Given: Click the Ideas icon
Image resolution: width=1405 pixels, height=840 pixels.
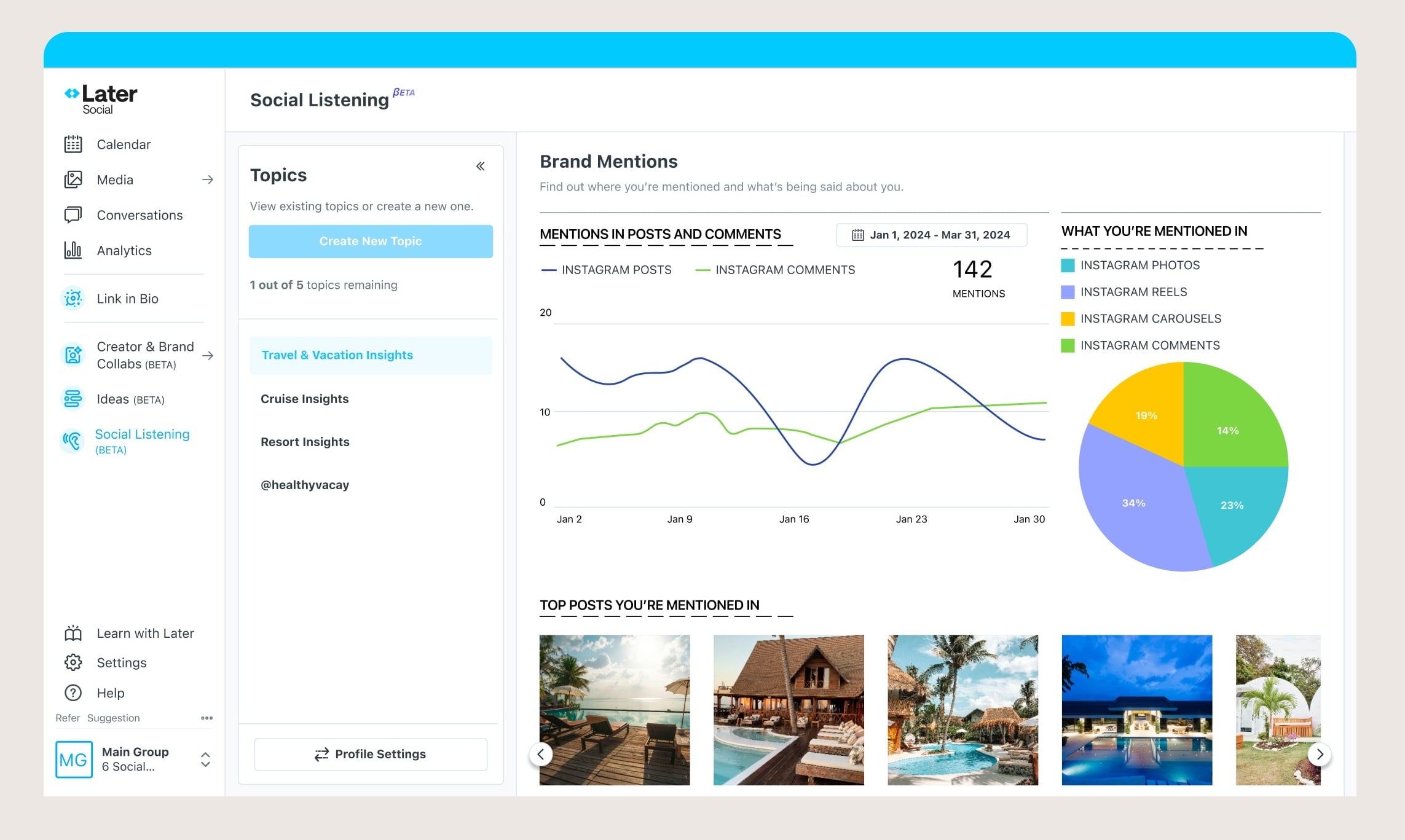Looking at the screenshot, I should coord(73,399).
